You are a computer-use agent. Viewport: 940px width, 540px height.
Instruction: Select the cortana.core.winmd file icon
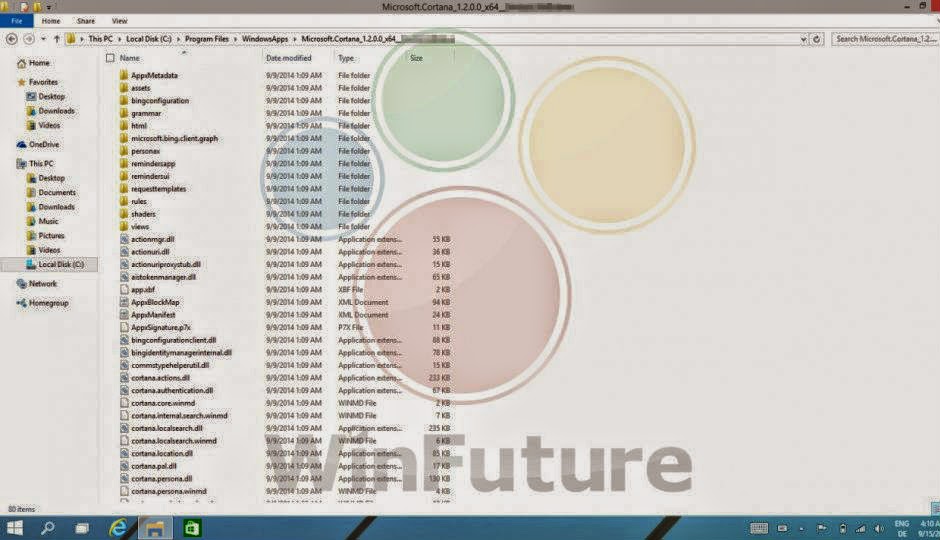click(x=124, y=402)
